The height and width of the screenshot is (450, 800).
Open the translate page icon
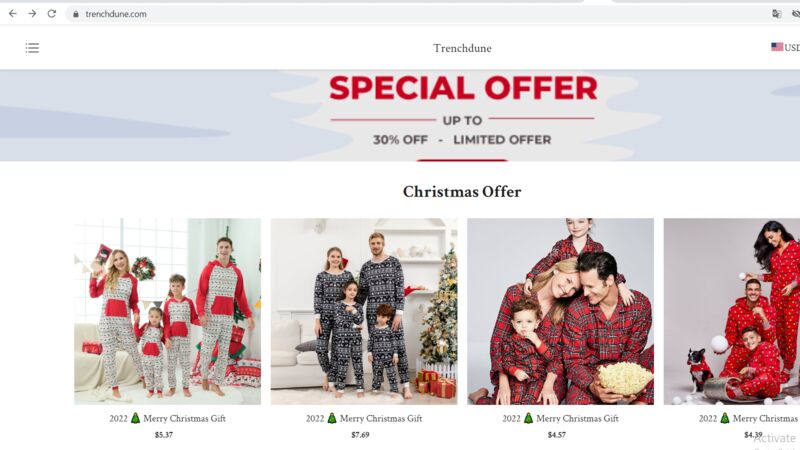[777, 14]
